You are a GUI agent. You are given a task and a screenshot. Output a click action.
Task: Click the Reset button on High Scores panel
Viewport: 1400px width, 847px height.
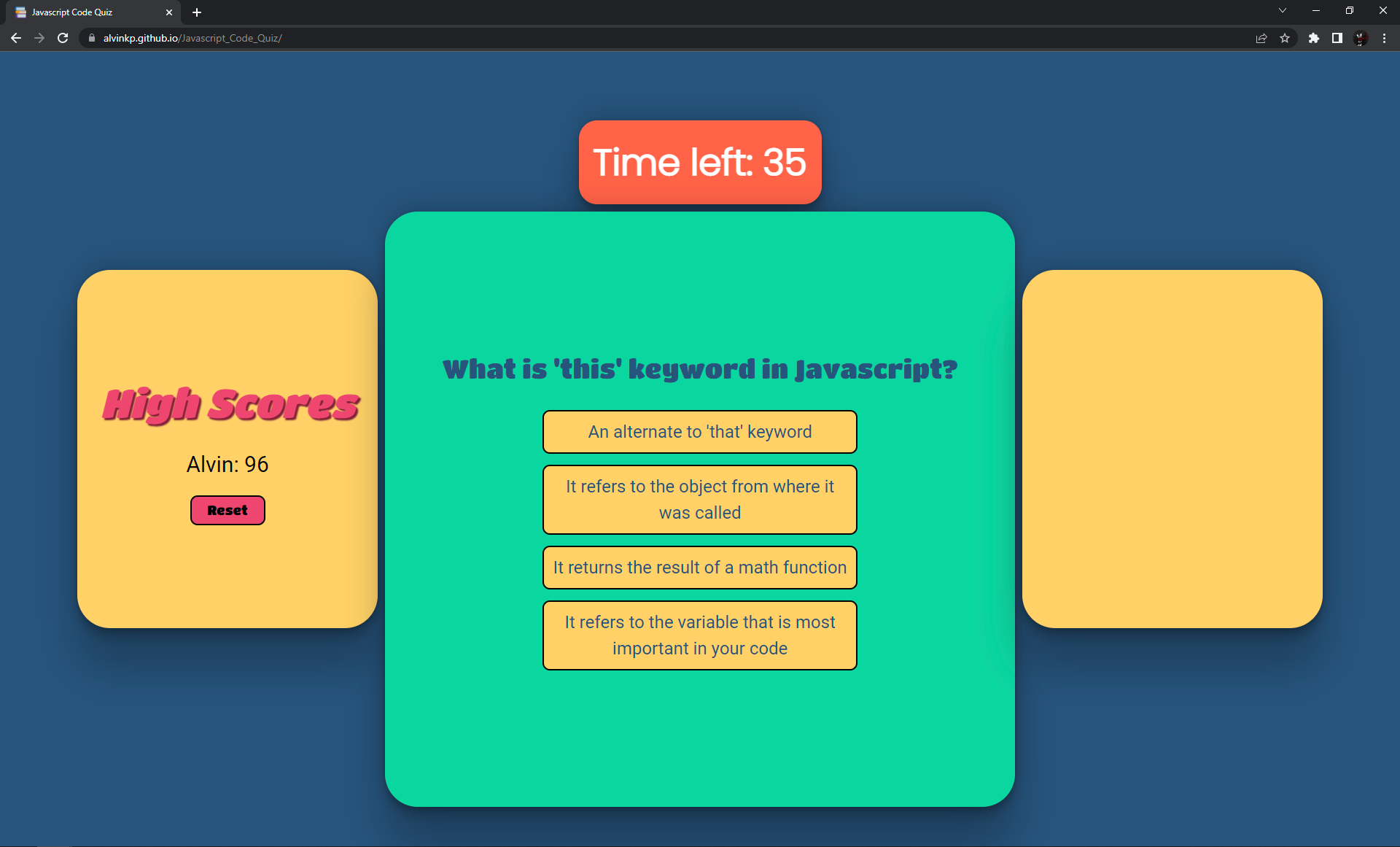pyautogui.click(x=228, y=510)
